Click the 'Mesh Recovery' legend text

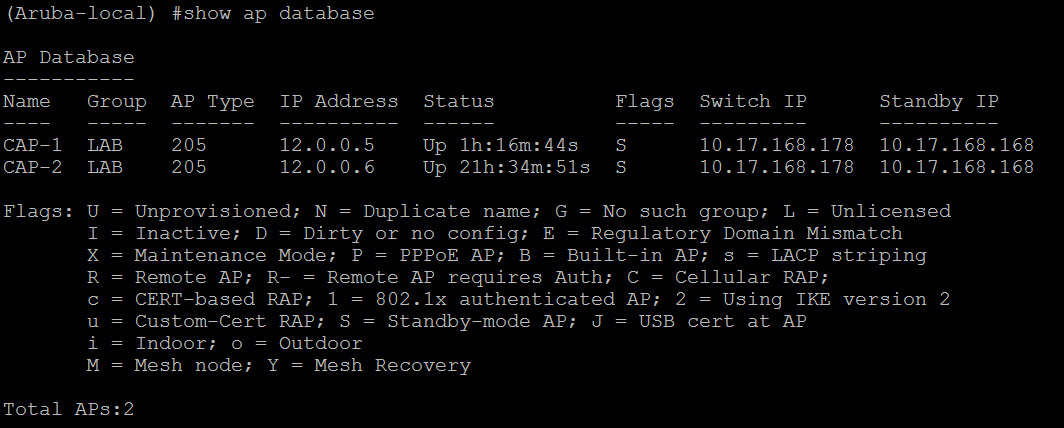[392, 366]
